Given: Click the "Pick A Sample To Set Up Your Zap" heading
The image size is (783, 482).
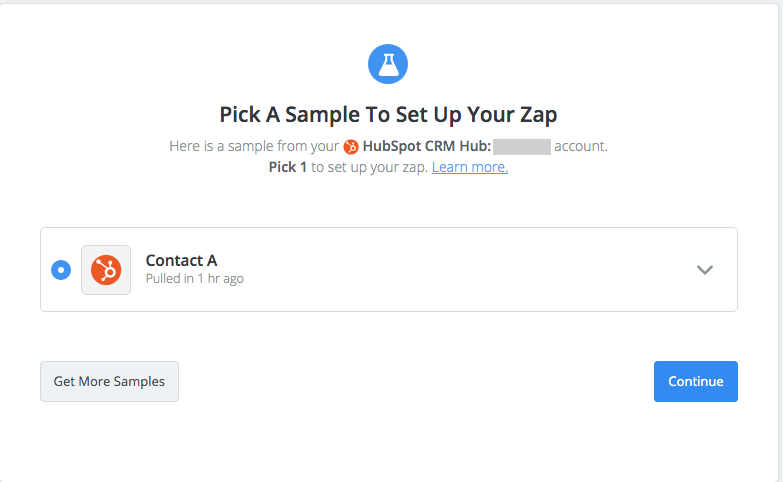Looking at the screenshot, I should (x=389, y=114).
